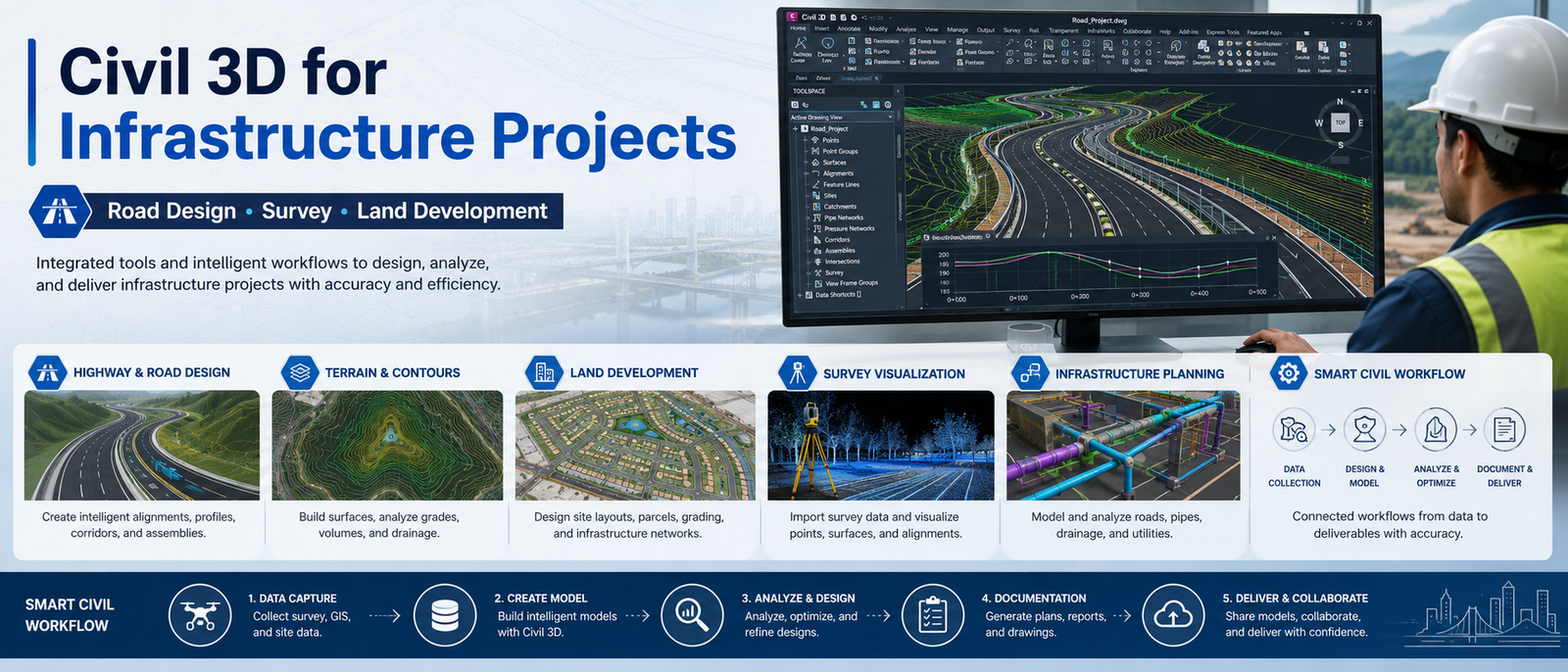The height and width of the screenshot is (672, 1568).
Task: Select Point Groups in the Toolspace tree
Action: point(840,151)
